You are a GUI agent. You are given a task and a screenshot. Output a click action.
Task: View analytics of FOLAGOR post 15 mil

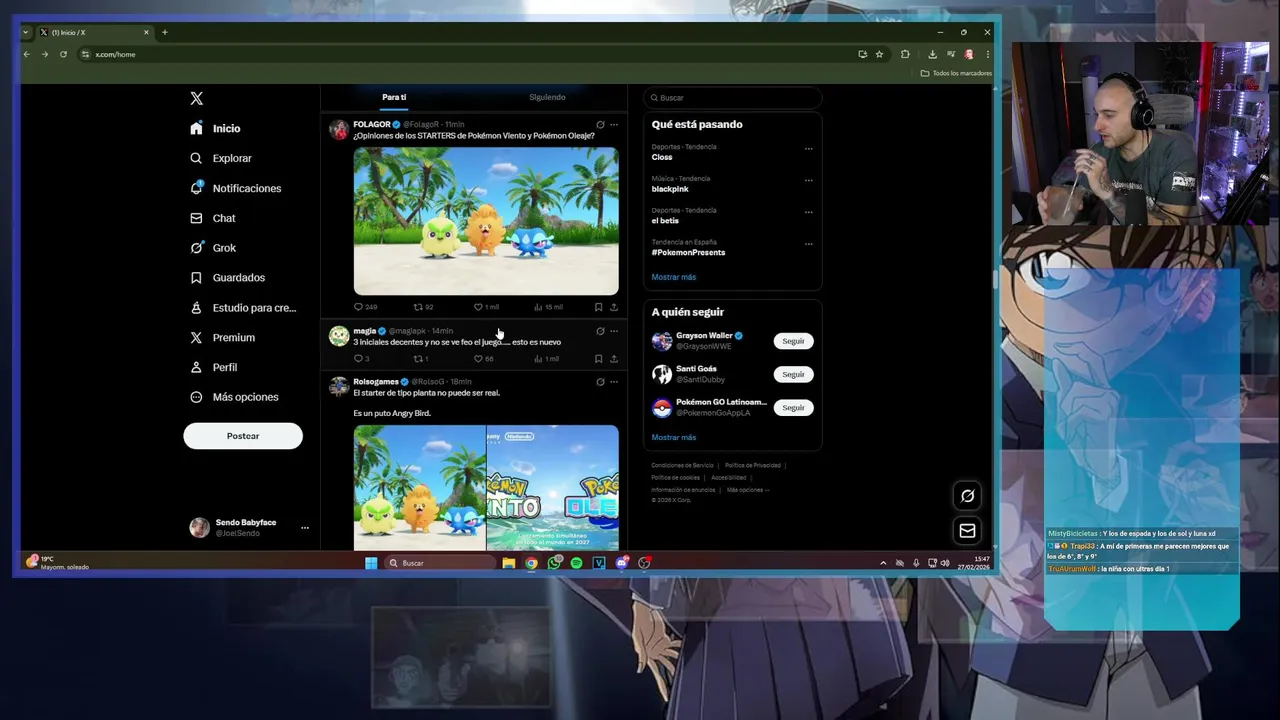pyautogui.click(x=548, y=307)
